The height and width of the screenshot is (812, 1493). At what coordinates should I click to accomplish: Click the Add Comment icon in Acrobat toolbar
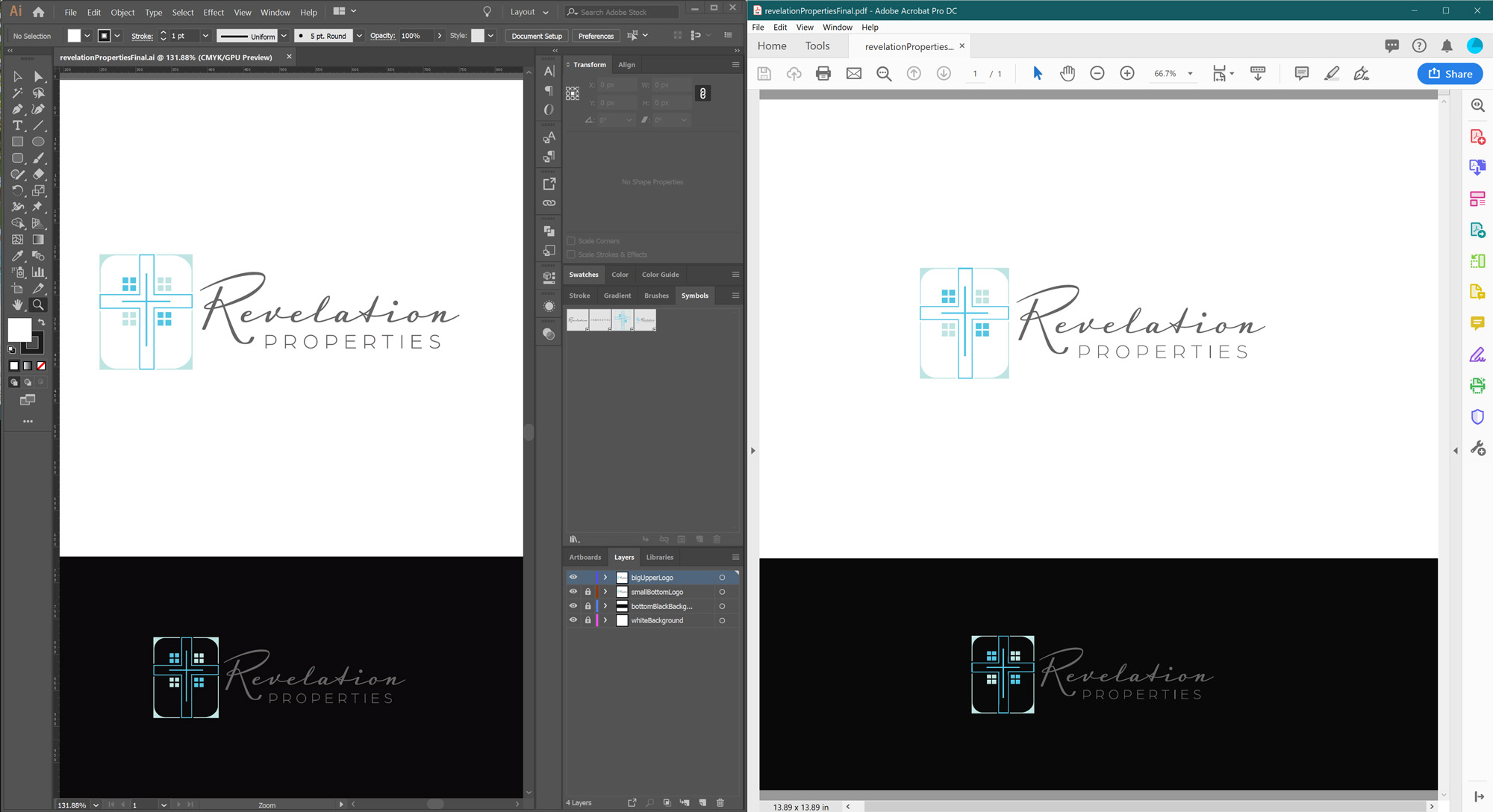coord(1301,73)
